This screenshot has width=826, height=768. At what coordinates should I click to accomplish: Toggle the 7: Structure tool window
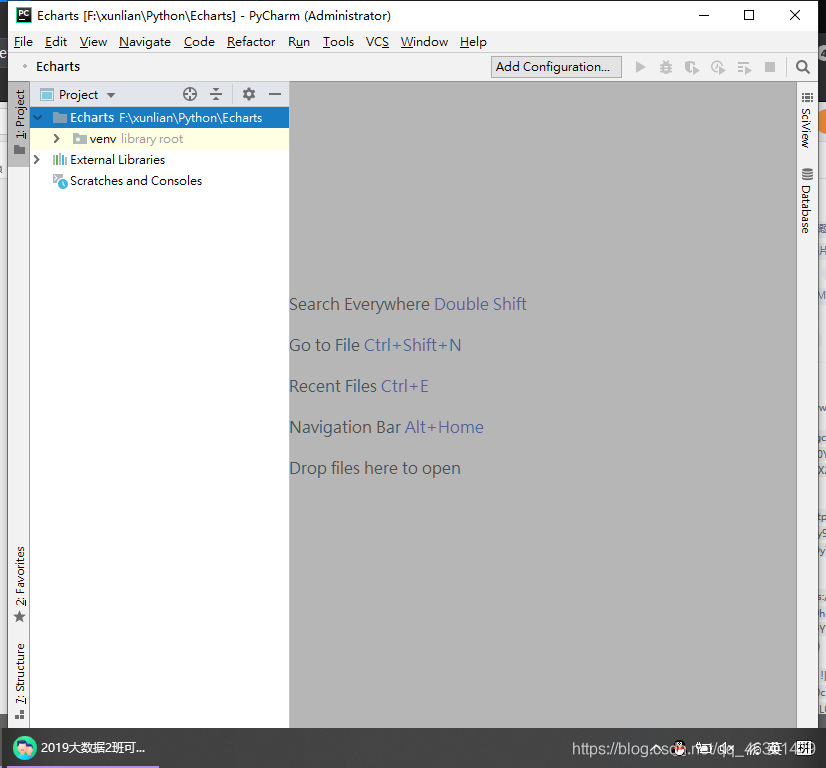(x=19, y=681)
